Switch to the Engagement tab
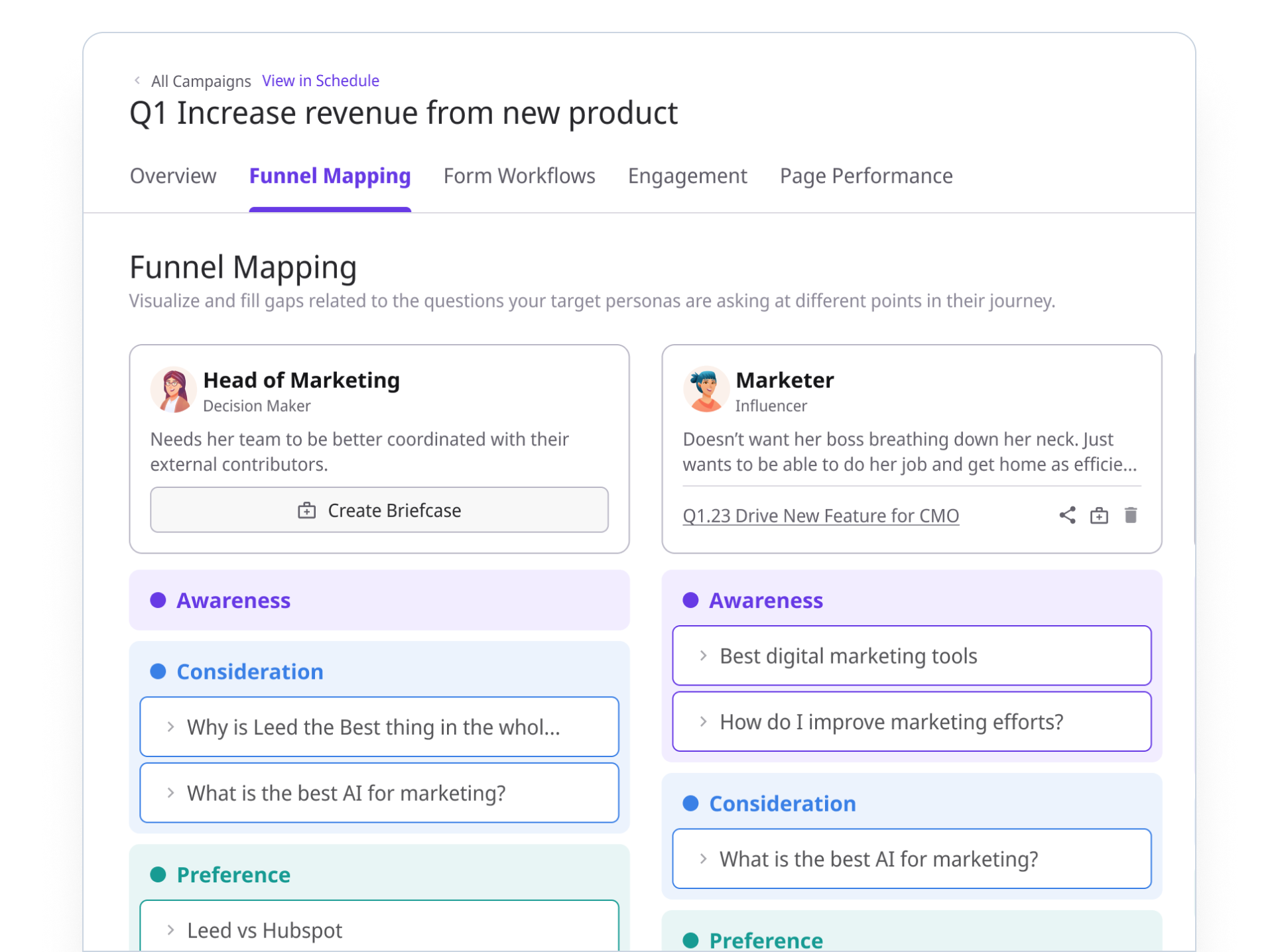The width and height of the screenshot is (1276, 952). coord(687,176)
